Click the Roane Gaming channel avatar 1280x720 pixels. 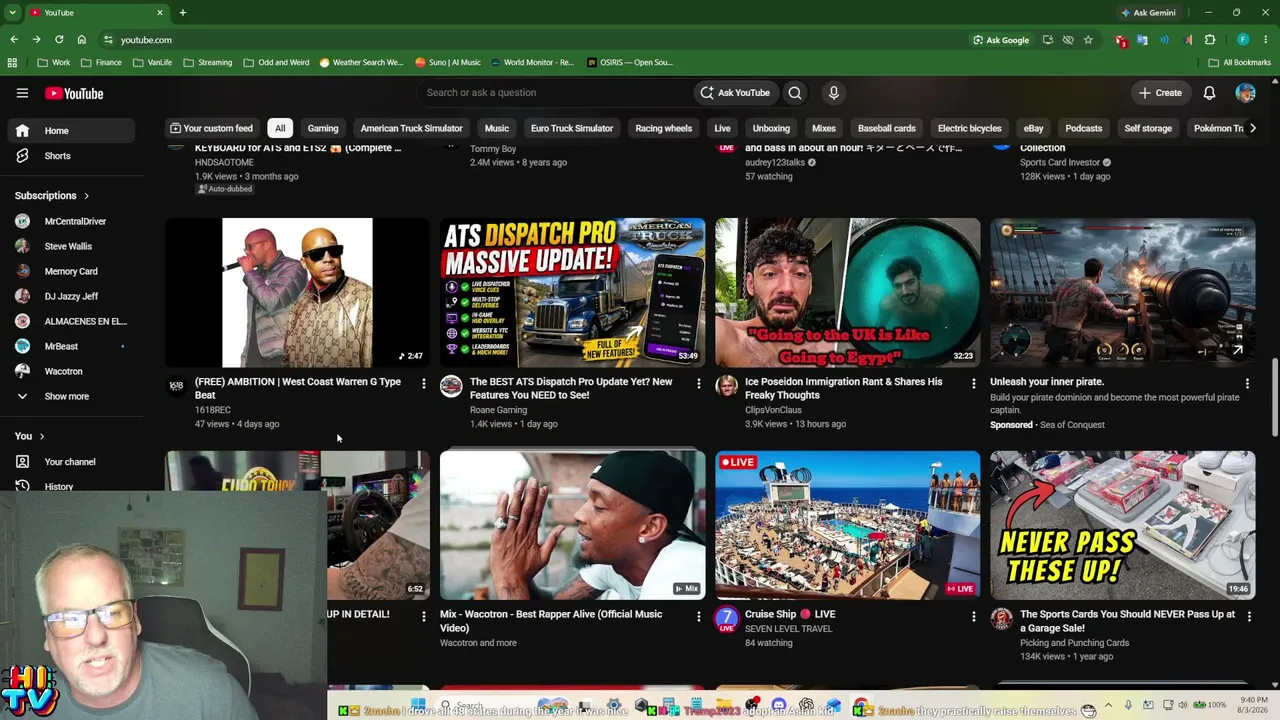(x=451, y=386)
